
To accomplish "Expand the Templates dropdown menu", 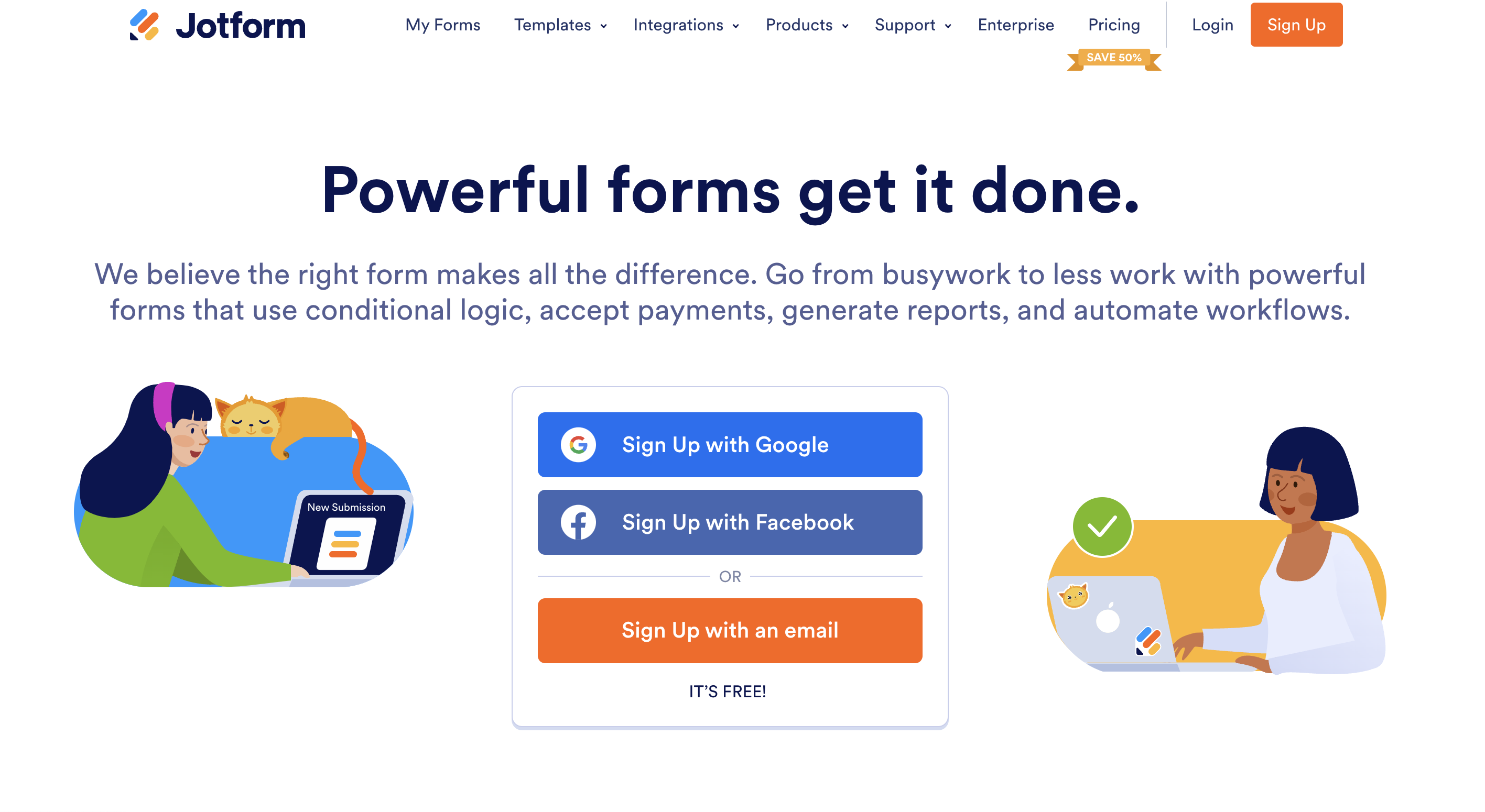I will click(x=558, y=26).
